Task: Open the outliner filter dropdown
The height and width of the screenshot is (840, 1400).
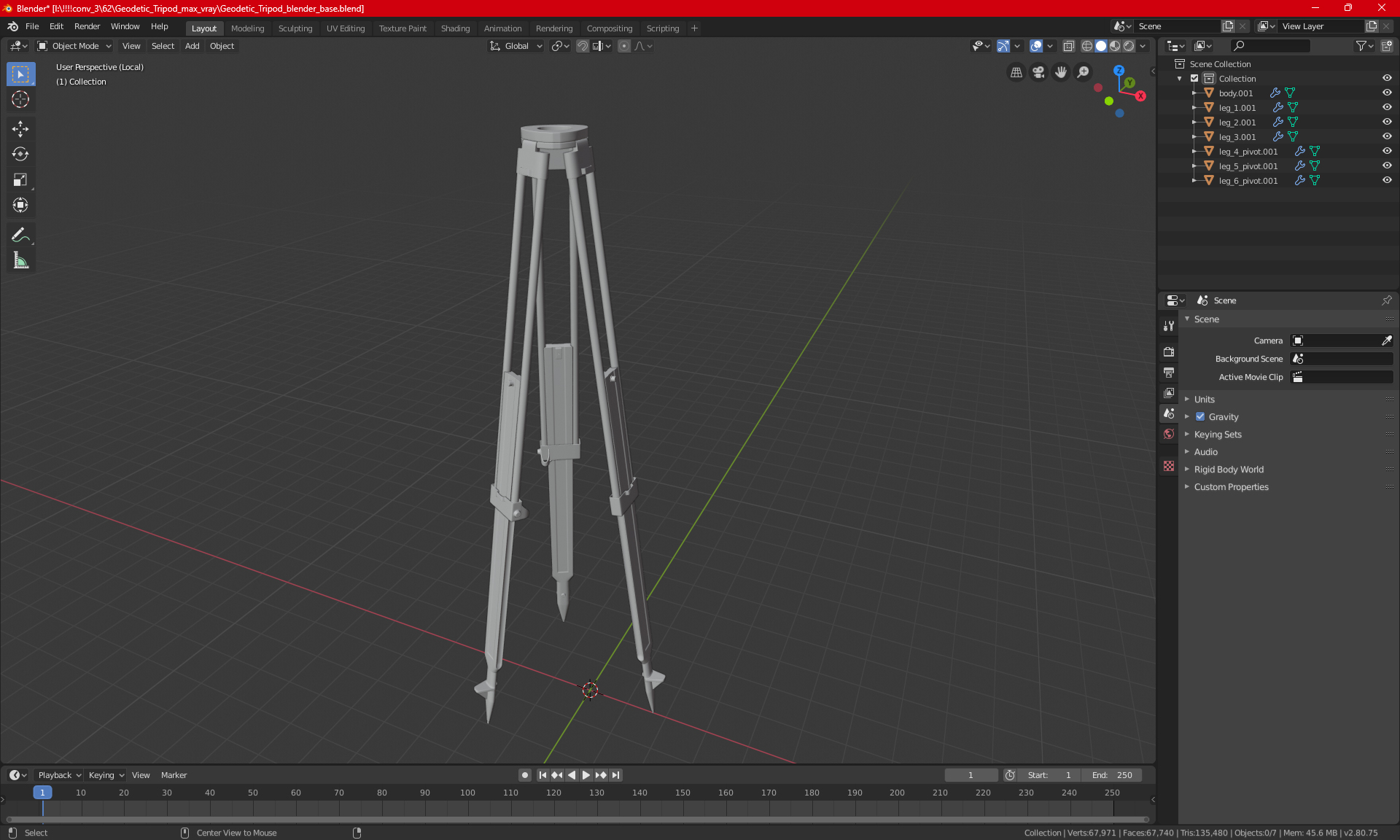Action: pos(1364,46)
